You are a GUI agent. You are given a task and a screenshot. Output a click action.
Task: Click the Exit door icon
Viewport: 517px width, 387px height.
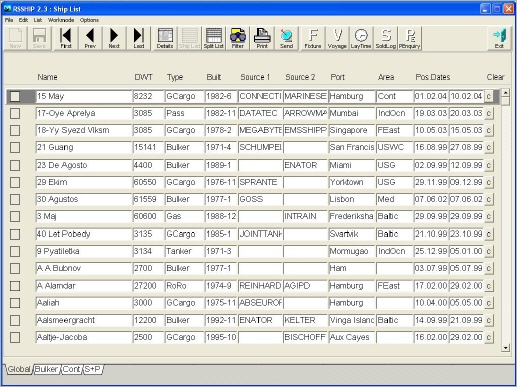click(x=499, y=38)
